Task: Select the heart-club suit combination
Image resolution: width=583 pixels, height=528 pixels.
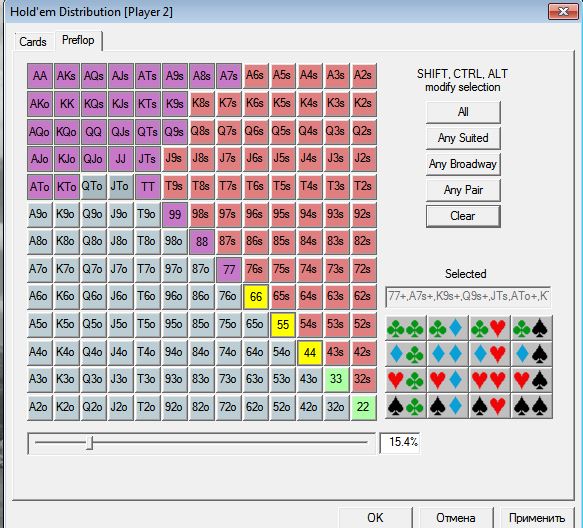Action: pos(406,380)
